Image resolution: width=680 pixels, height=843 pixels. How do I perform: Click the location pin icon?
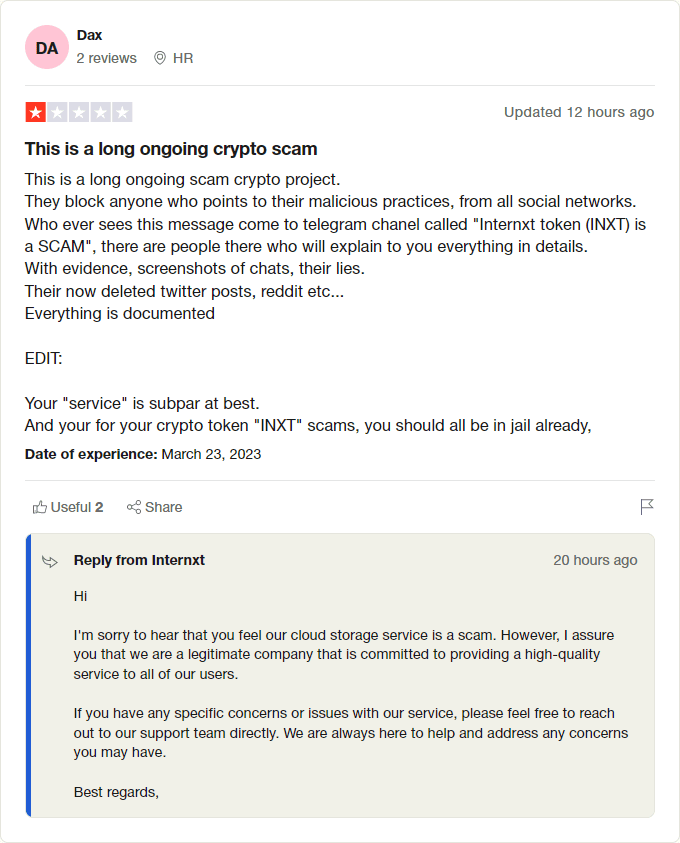160,58
